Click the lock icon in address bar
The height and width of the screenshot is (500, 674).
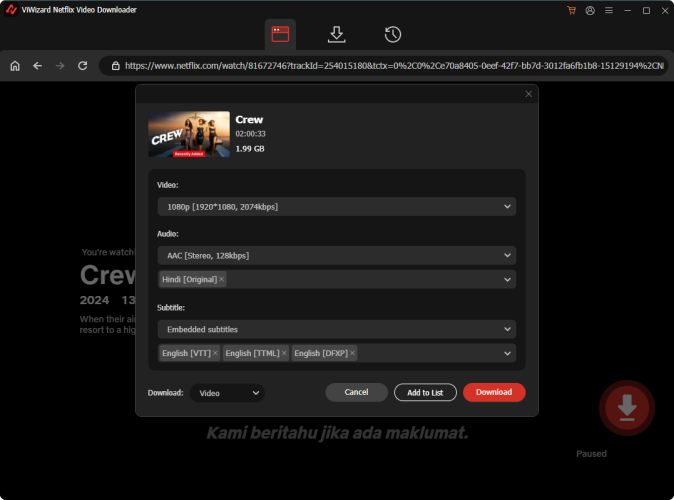tap(115, 66)
